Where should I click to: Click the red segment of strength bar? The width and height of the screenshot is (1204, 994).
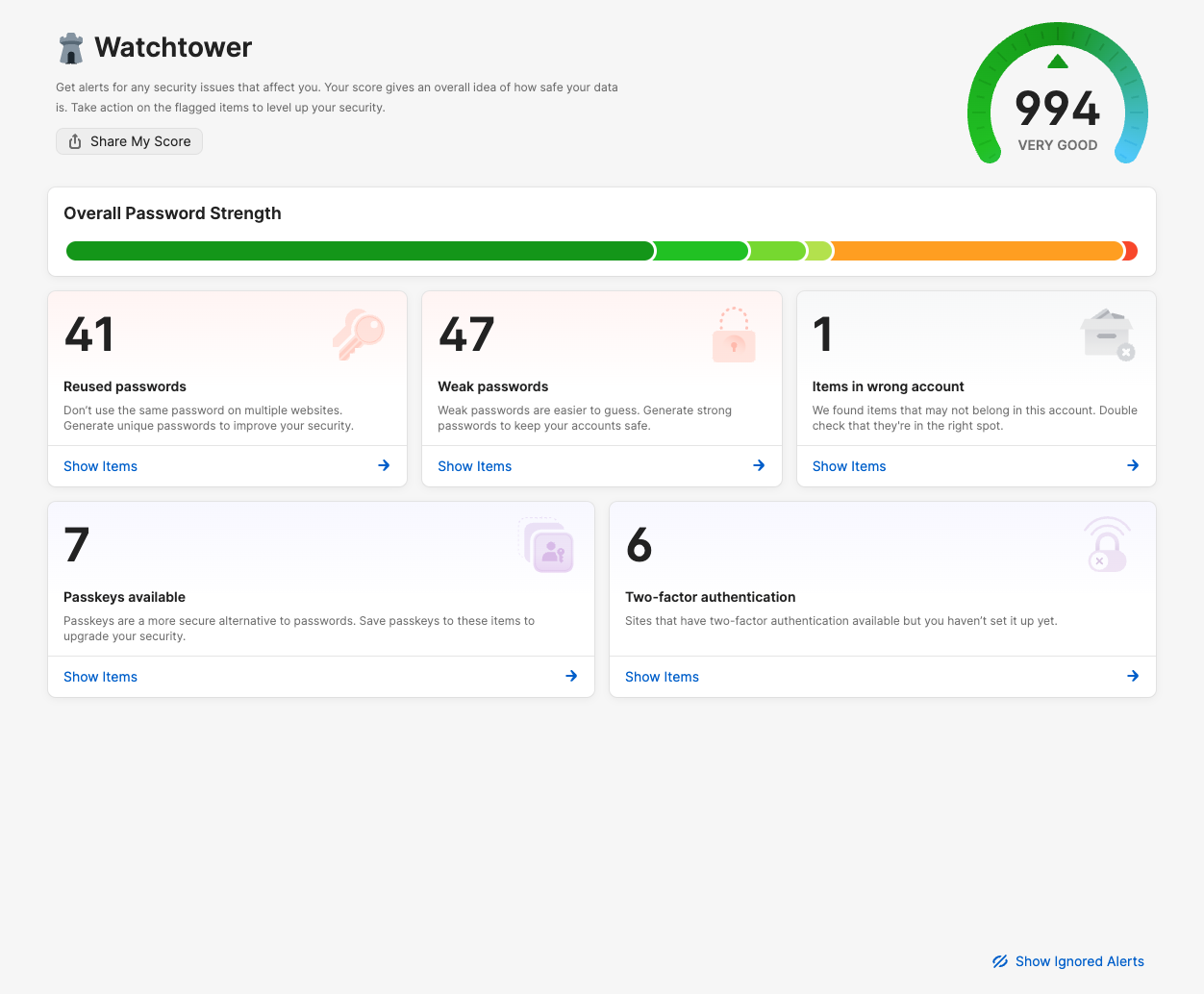click(1131, 251)
